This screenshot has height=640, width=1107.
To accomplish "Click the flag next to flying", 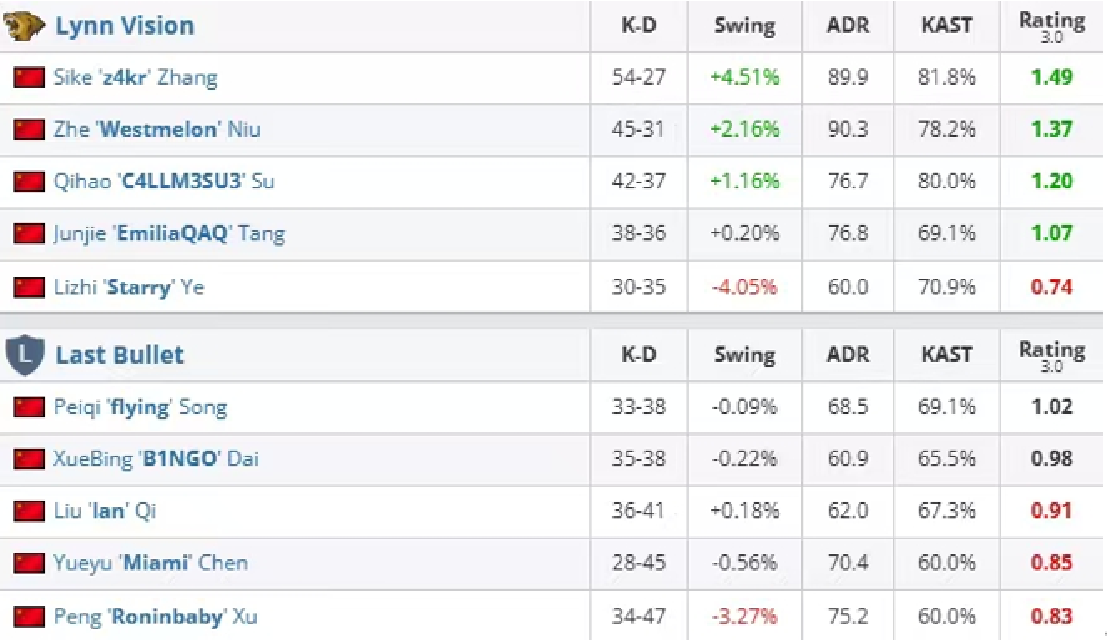I will coord(29,407).
